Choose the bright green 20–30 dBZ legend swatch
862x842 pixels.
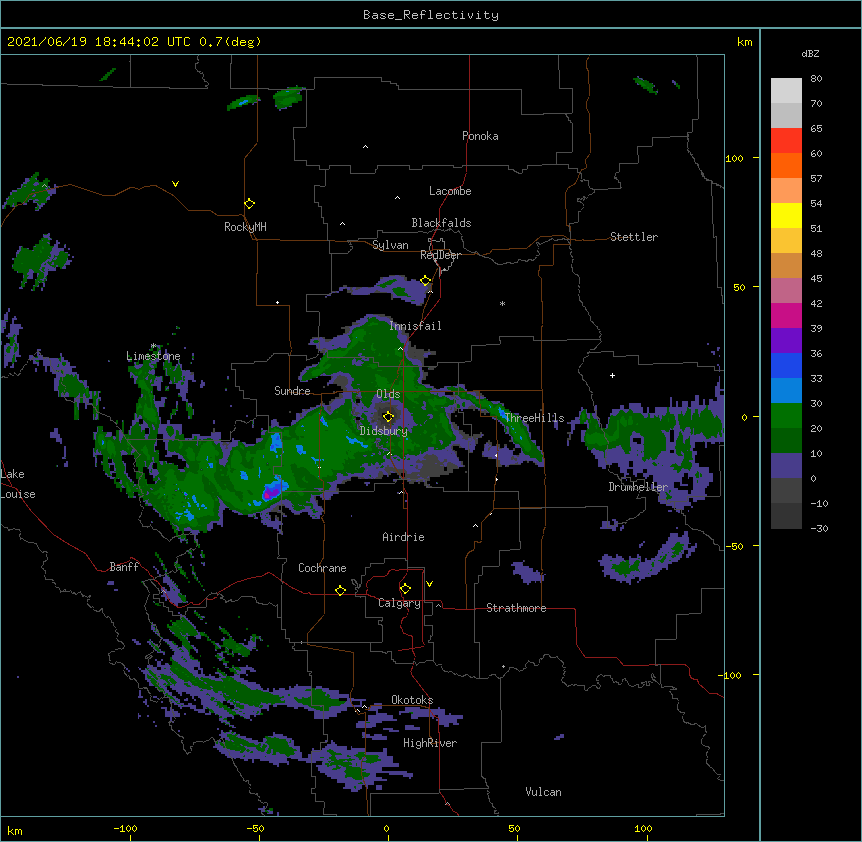coord(786,416)
